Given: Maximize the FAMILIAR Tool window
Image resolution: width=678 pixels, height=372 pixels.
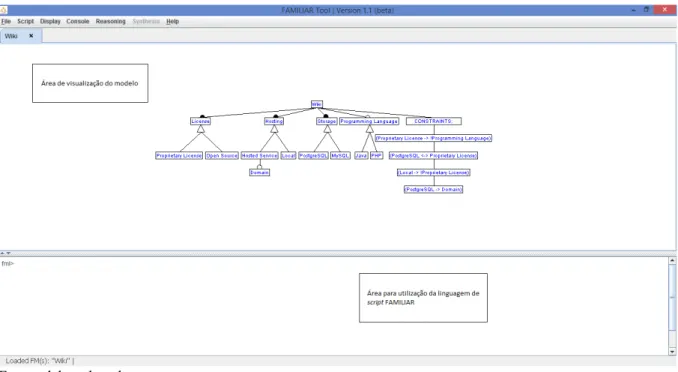Looking at the screenshot, I should coord(646,10).
